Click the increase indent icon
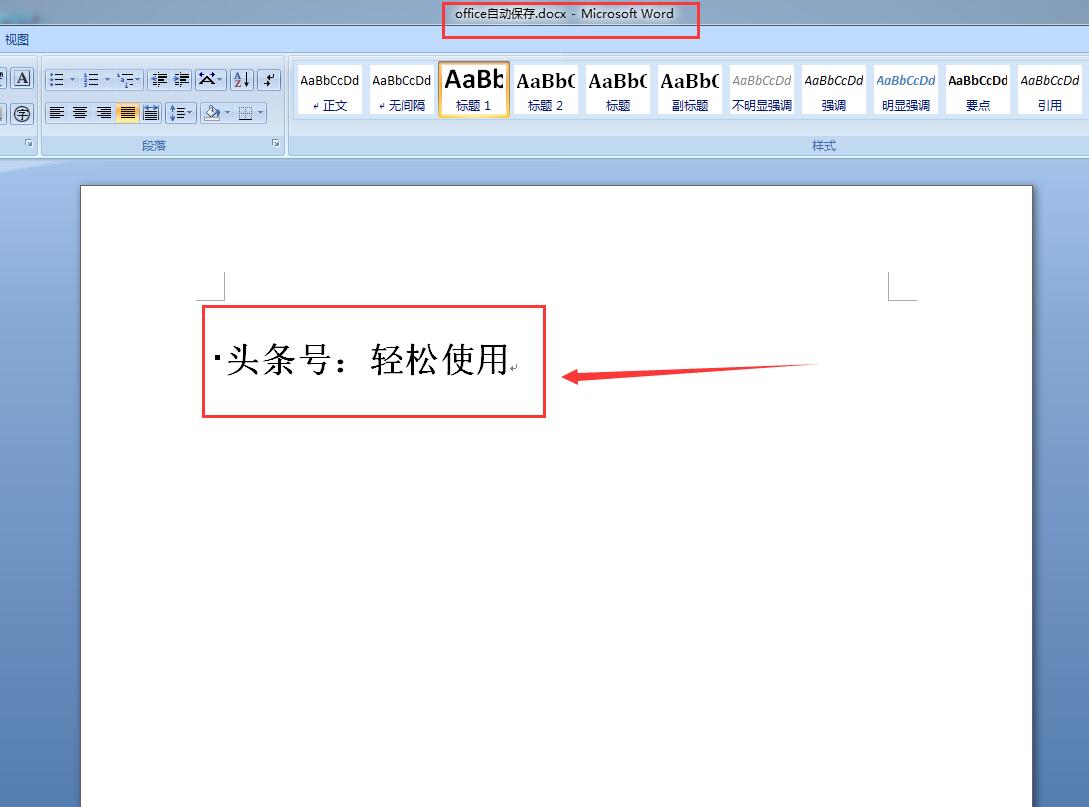This screenshot has width=1089, height=807. (180, 79)
